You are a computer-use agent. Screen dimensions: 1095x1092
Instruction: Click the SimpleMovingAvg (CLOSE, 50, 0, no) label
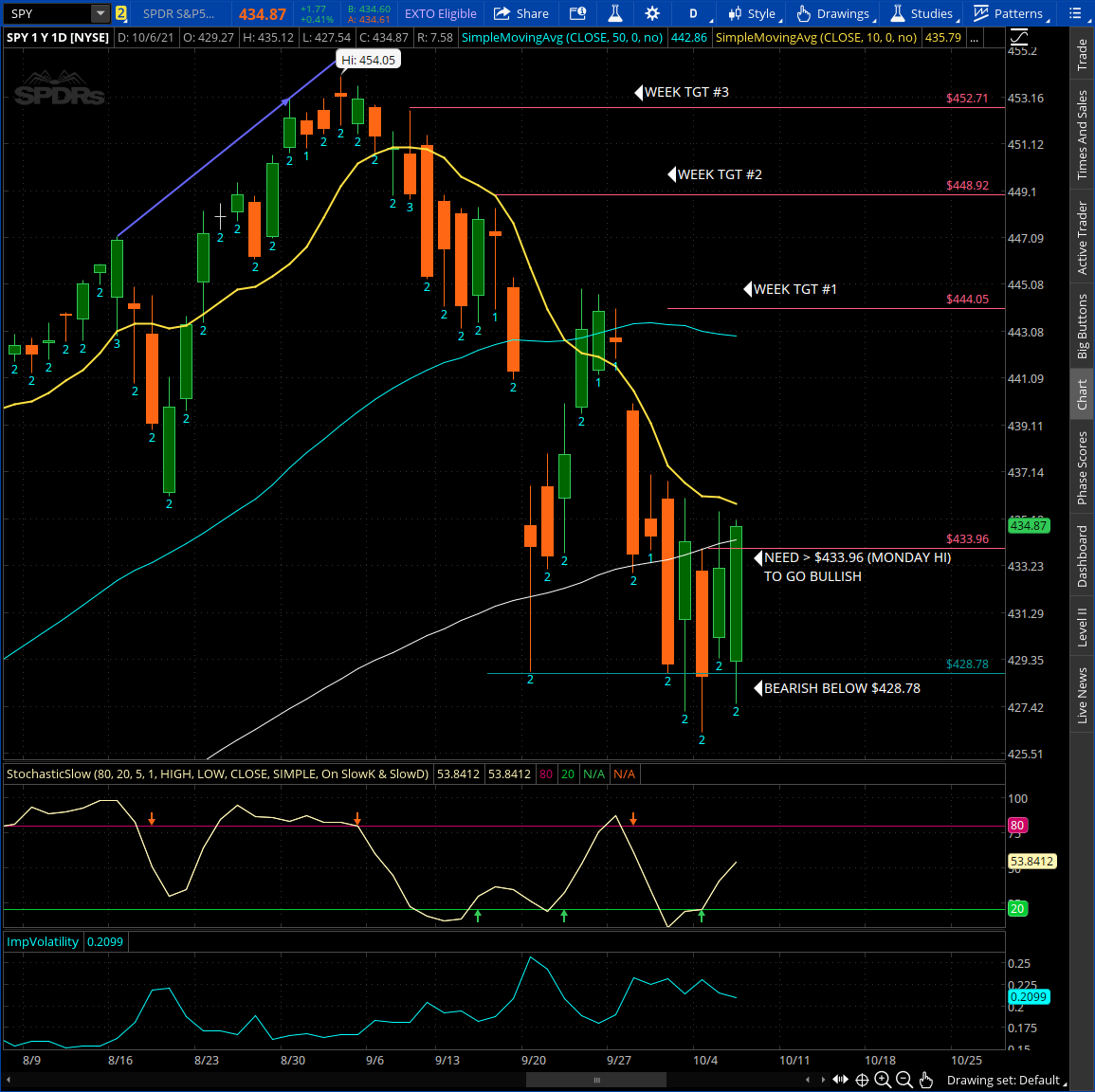pos(562,38)
